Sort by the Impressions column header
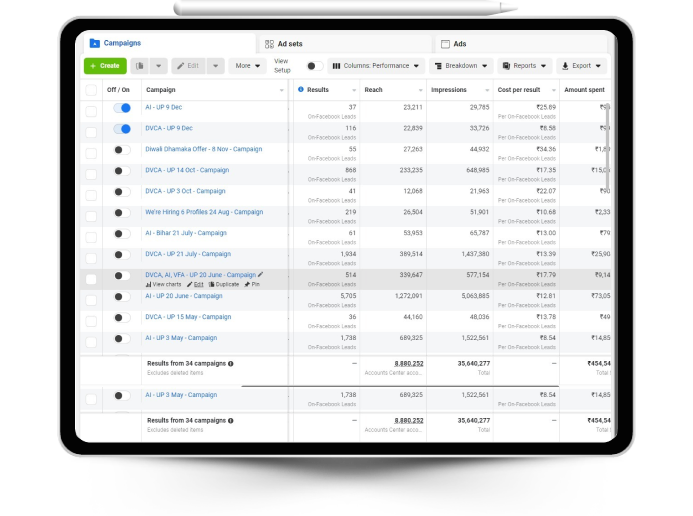693x516 pixels. pyautogui.click(x=449, y=90)
